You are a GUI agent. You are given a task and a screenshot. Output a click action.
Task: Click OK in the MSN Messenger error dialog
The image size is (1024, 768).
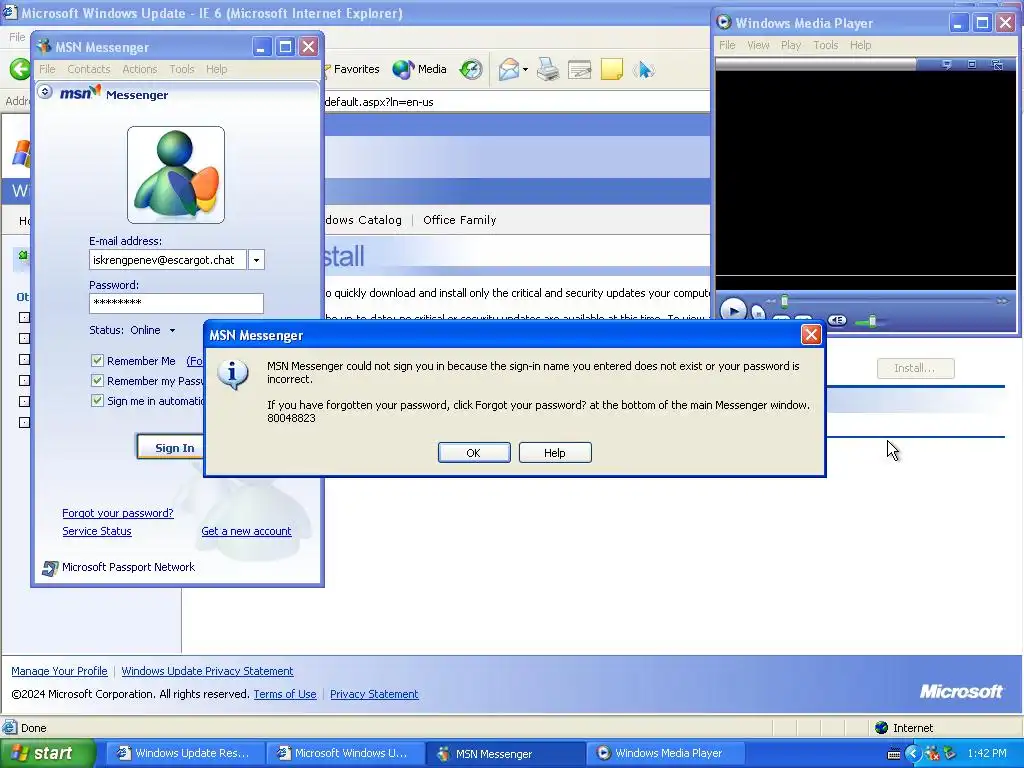coord(474,453)
